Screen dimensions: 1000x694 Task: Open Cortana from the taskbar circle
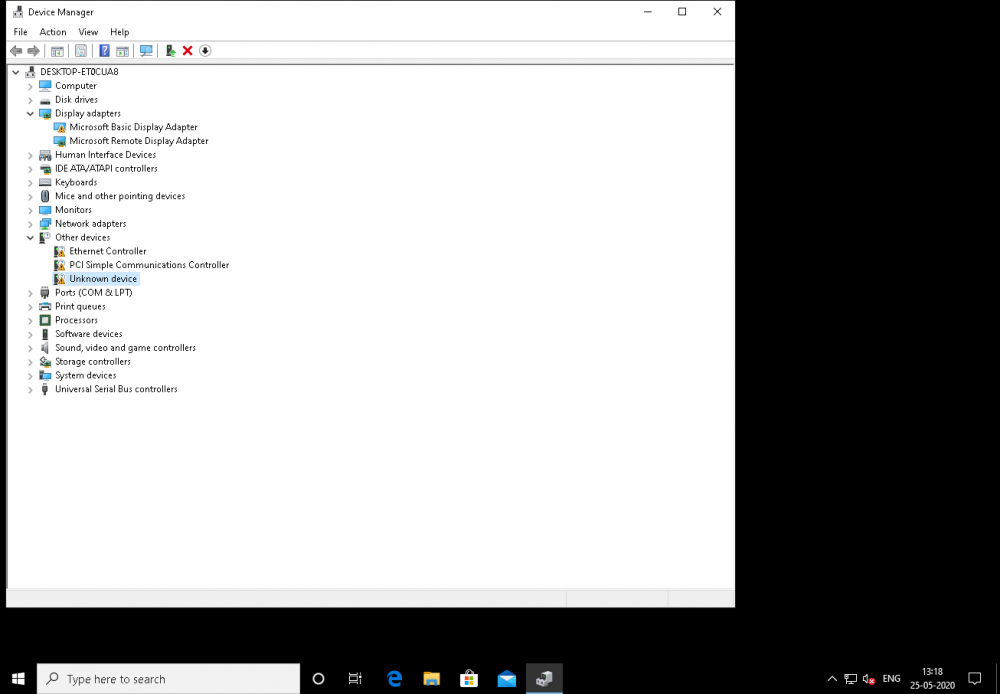(318, 679)
